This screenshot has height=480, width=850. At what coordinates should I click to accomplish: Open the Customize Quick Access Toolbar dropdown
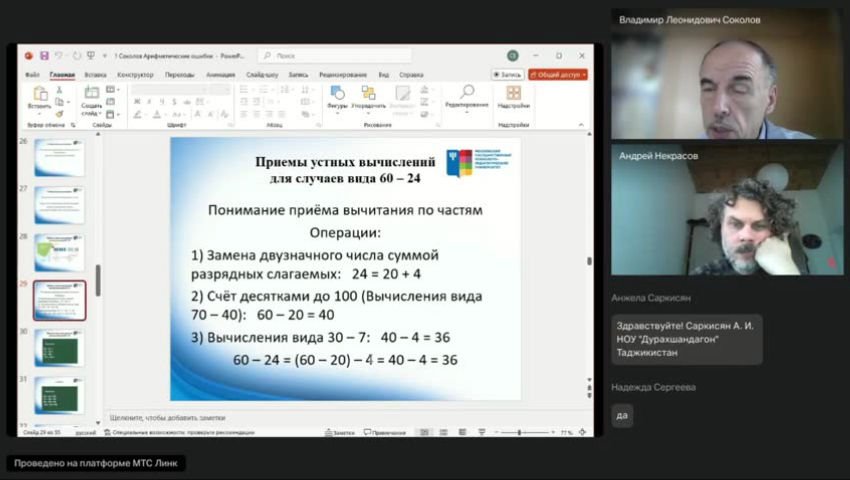(x=105, y=56)
